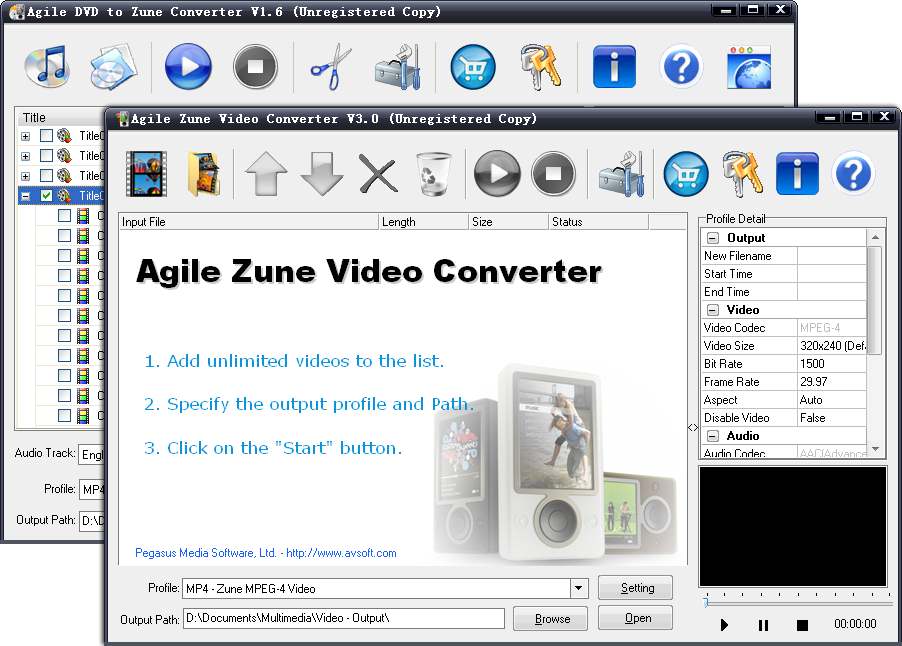
Task: Click the preview play button
Action: pyautogui.click(x=724, y=625)
